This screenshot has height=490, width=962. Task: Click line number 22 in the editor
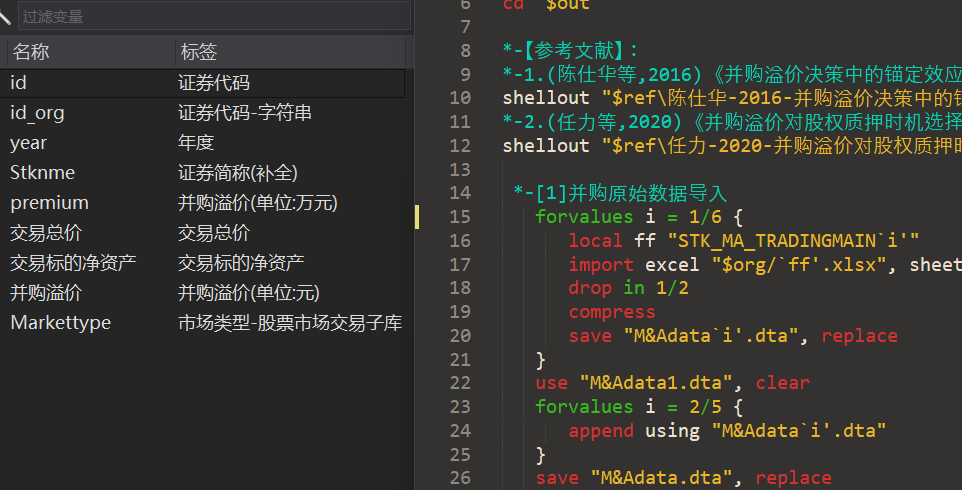(x=460, y=383)
